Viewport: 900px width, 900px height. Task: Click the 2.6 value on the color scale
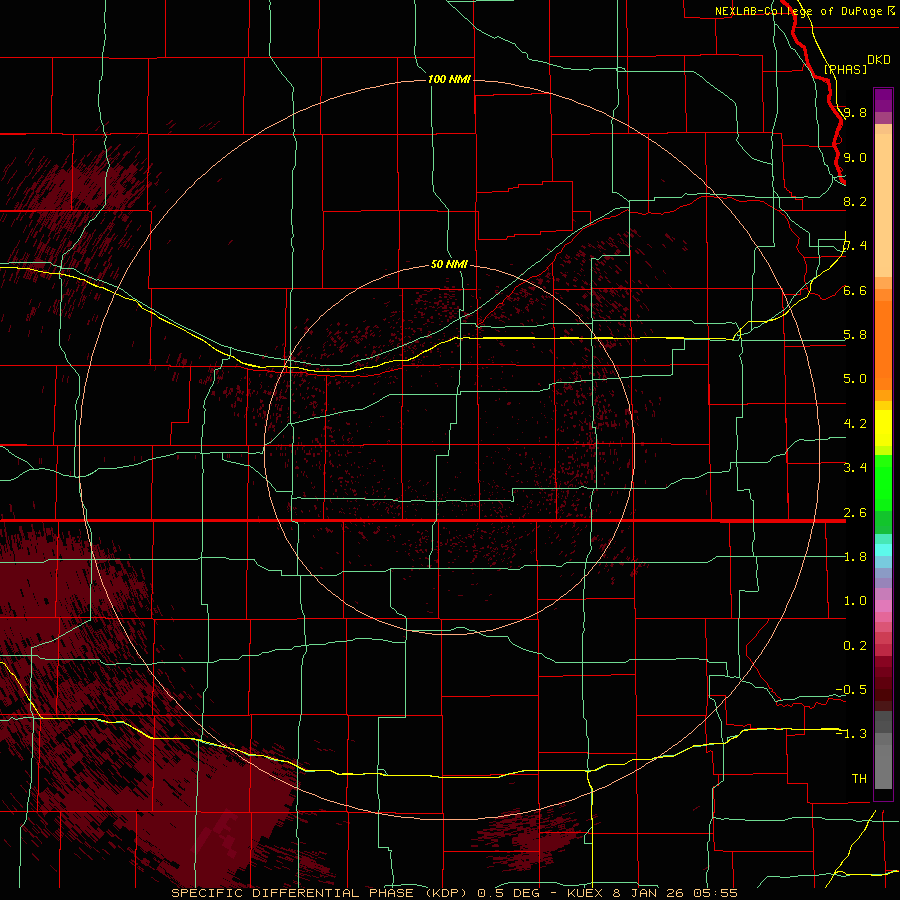point(855,513)
